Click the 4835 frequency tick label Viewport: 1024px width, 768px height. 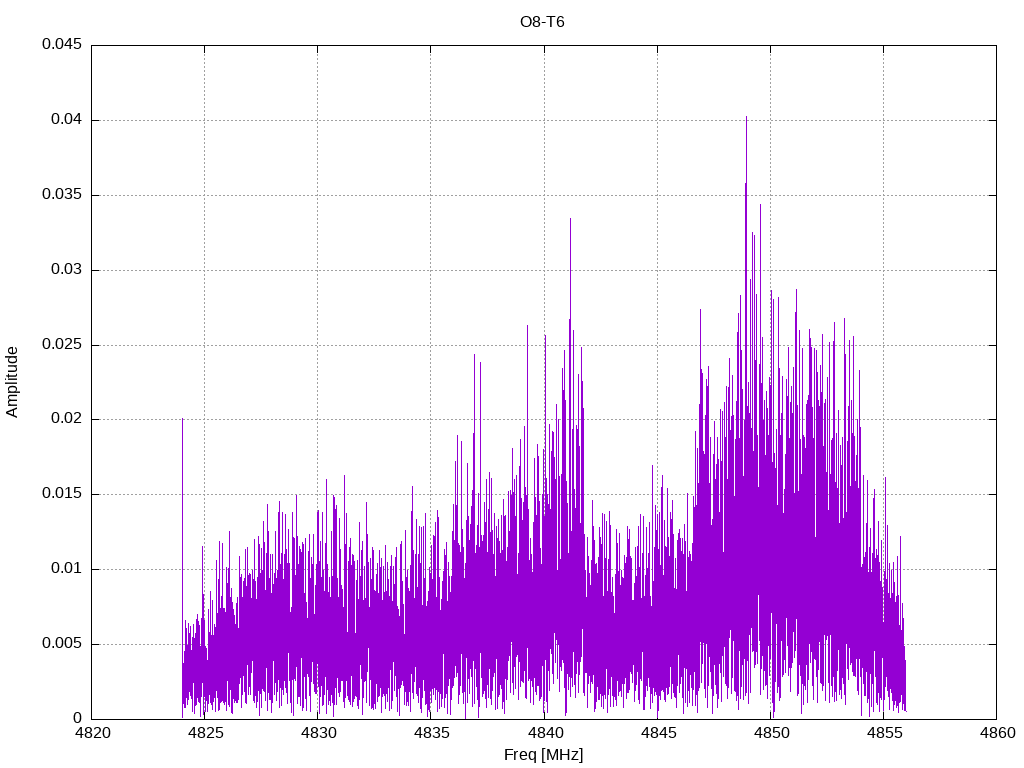point(431,733)
